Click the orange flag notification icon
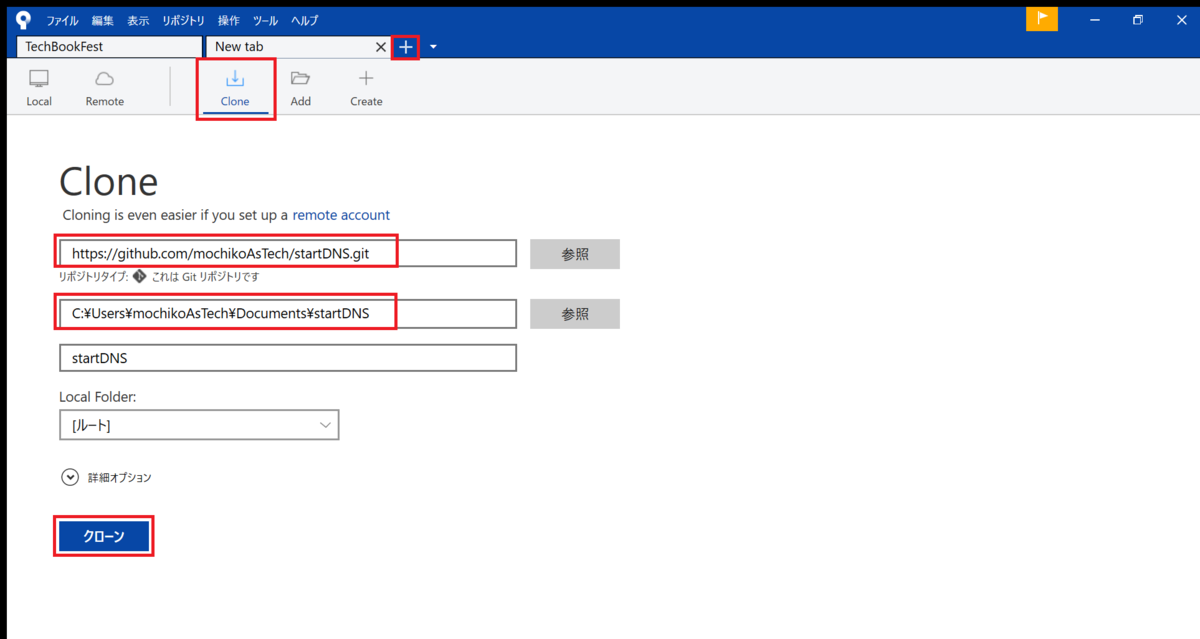 pos(1042,20)
